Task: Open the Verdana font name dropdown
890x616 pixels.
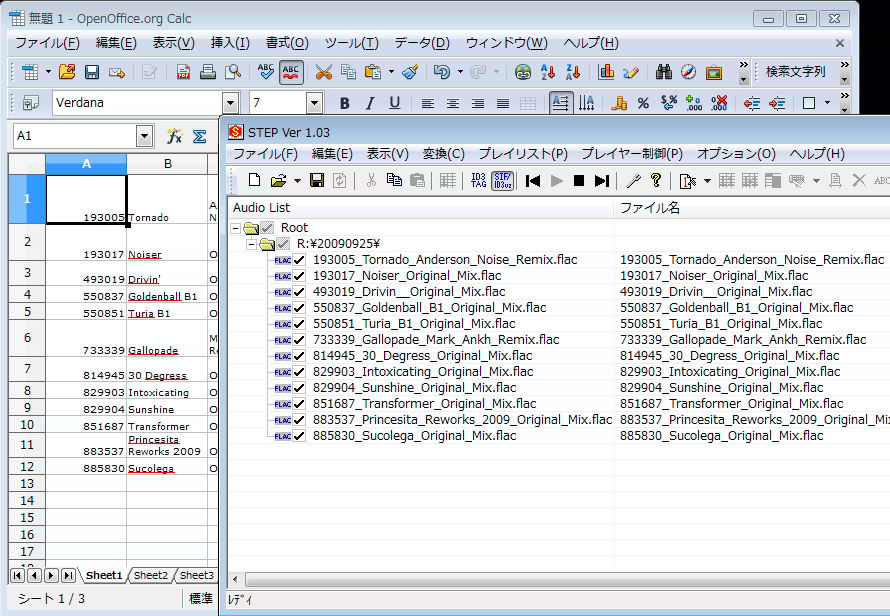Action: (230, 103)
